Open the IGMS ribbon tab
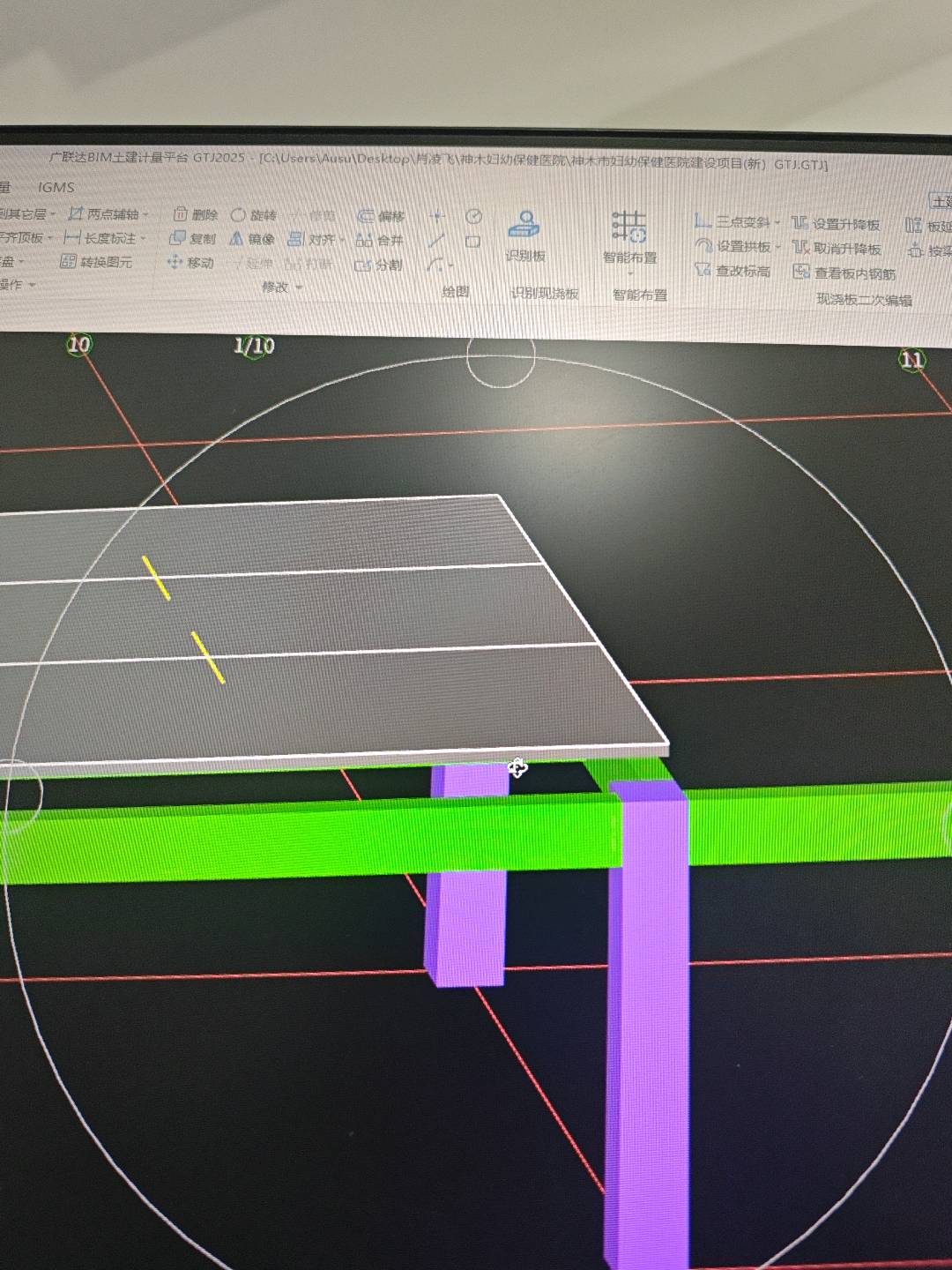 pyautogui.click(x=56, y=187)
